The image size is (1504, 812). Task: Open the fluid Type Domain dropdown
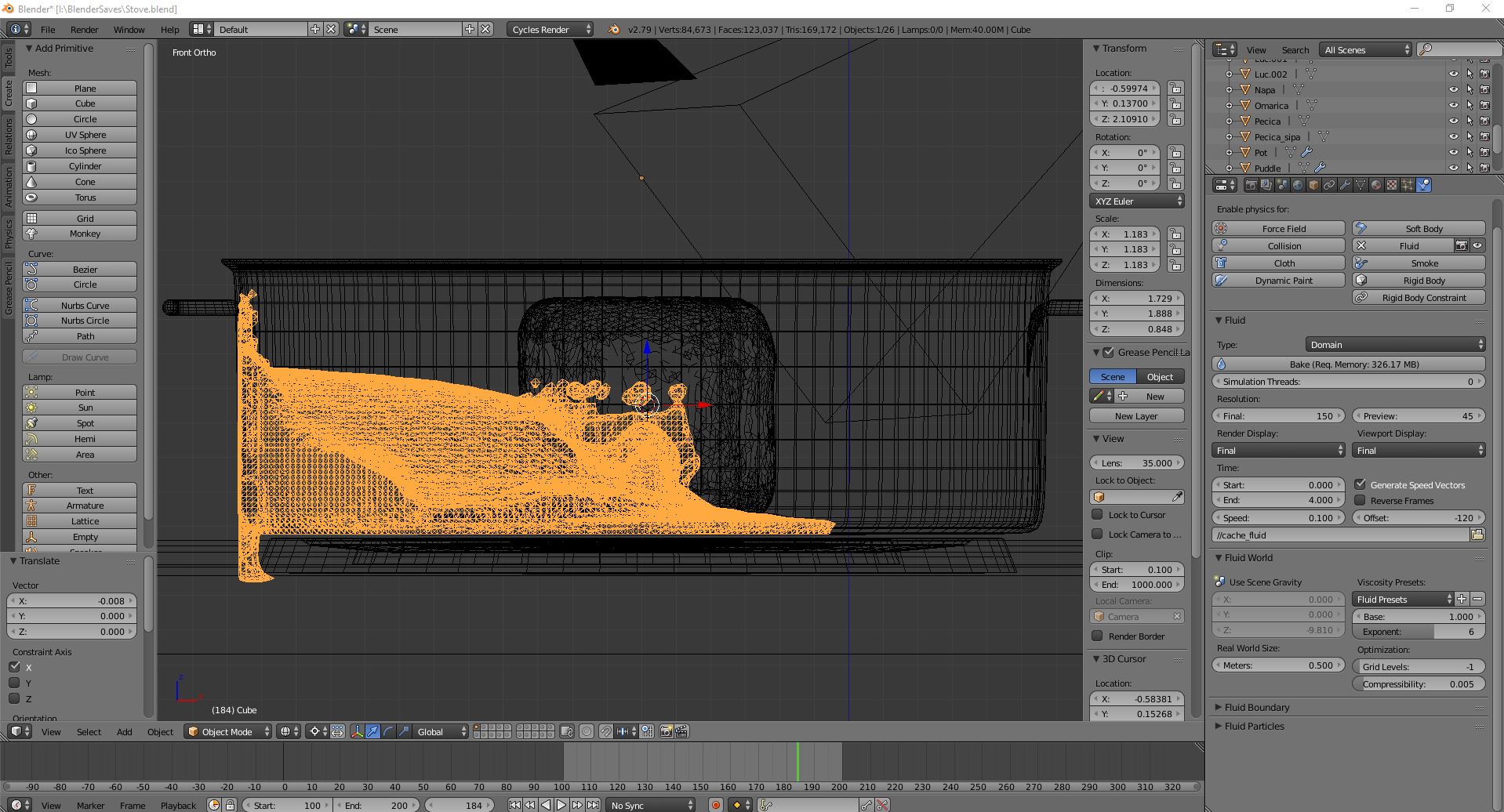tap(1395, 344)
